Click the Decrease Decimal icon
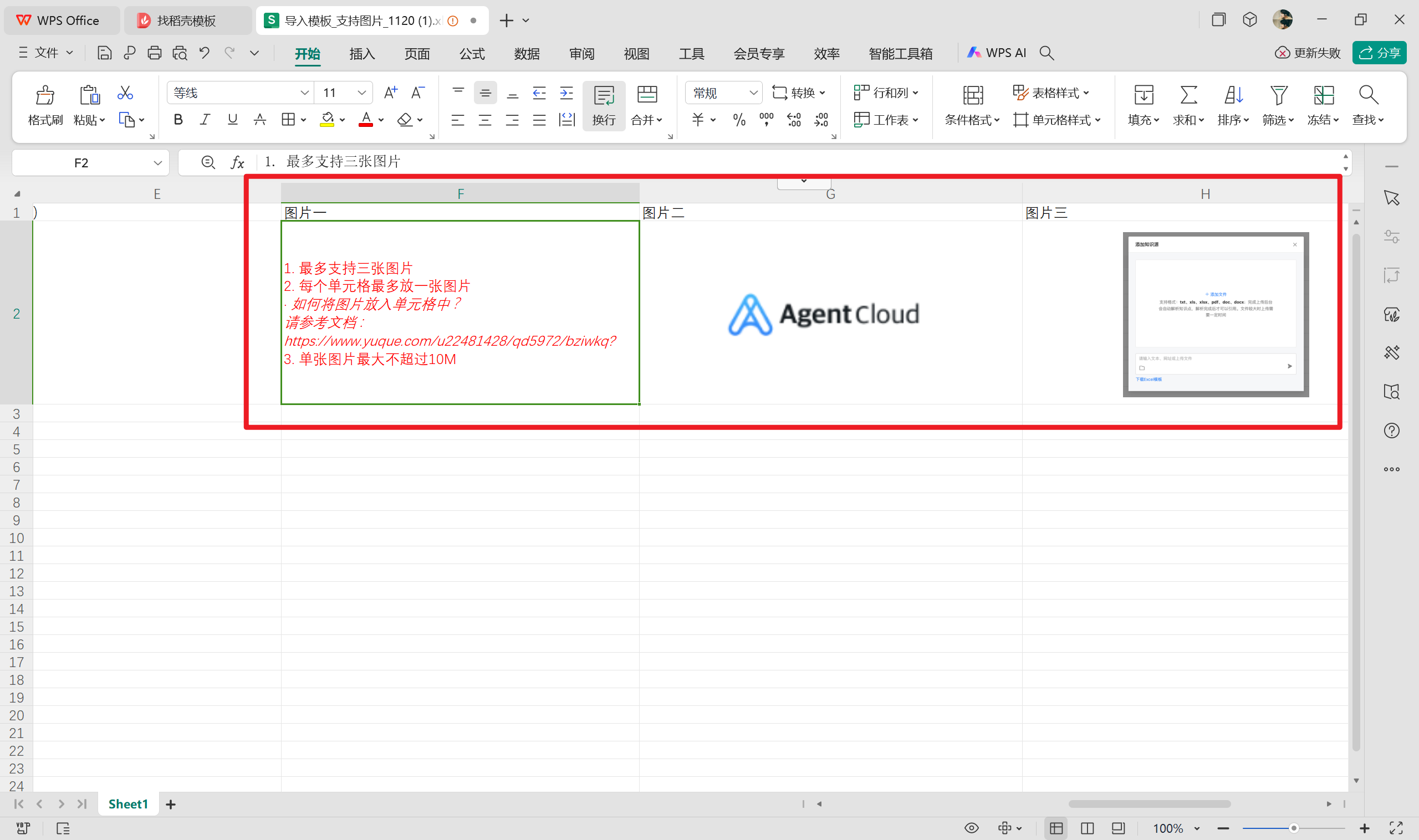1419x840 pixels. coord(821,120)
